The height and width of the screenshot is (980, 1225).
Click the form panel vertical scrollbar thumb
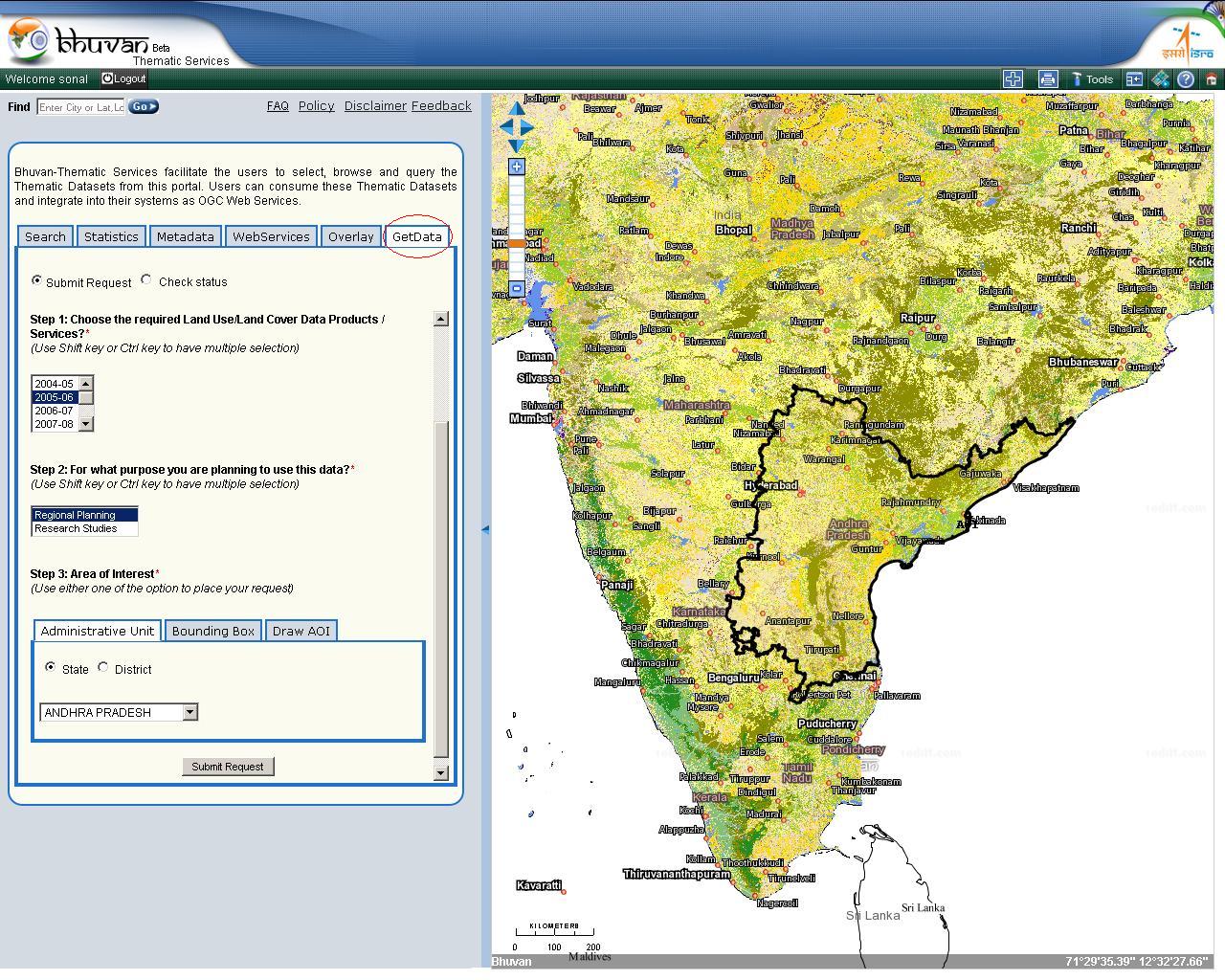pos(441,589)
